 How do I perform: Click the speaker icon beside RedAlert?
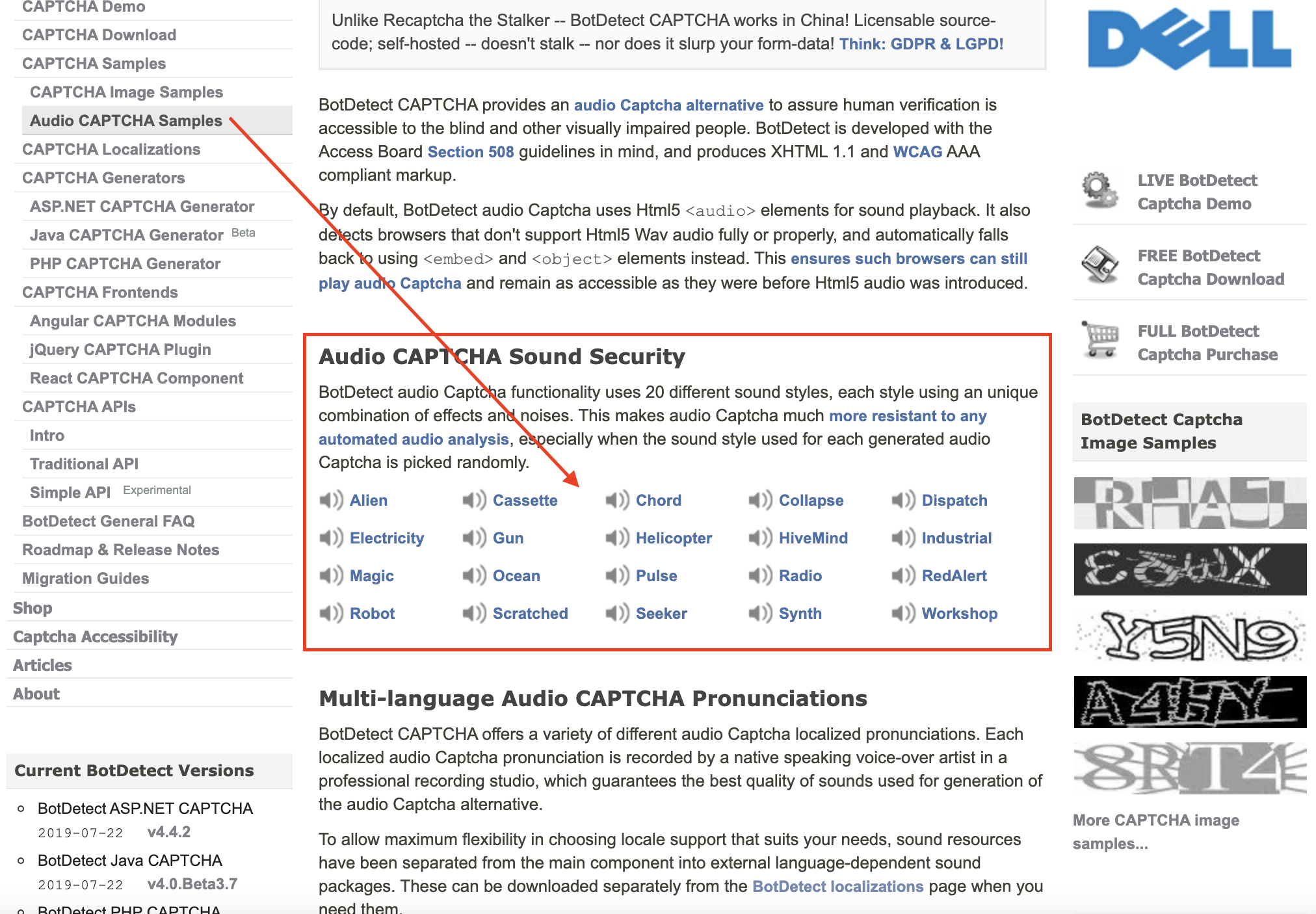[903, 576]
